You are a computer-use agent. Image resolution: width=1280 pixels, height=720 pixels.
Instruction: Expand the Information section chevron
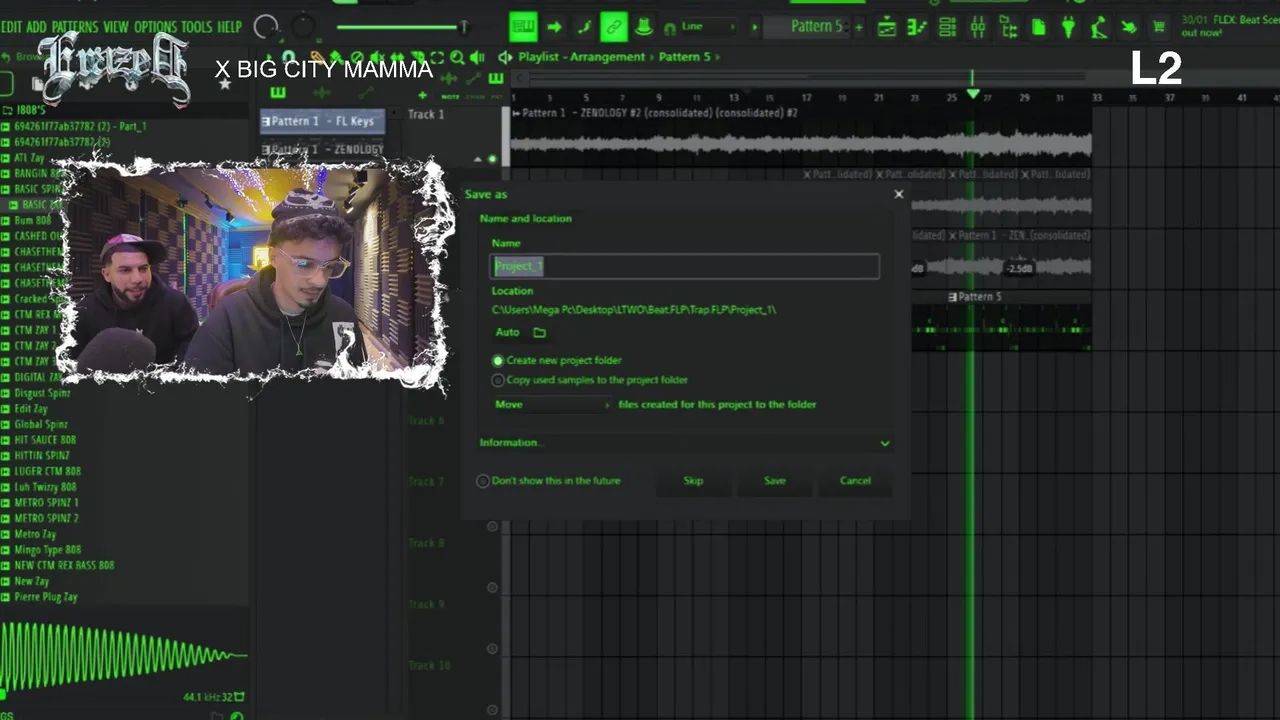click(x=884, y=443)
